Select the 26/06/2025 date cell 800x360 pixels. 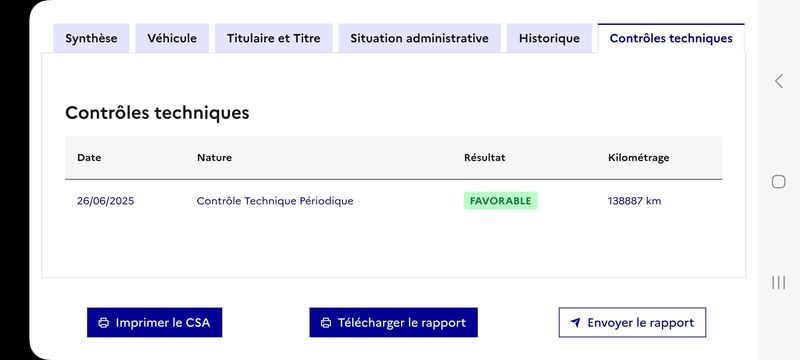(x=106, y=201)
